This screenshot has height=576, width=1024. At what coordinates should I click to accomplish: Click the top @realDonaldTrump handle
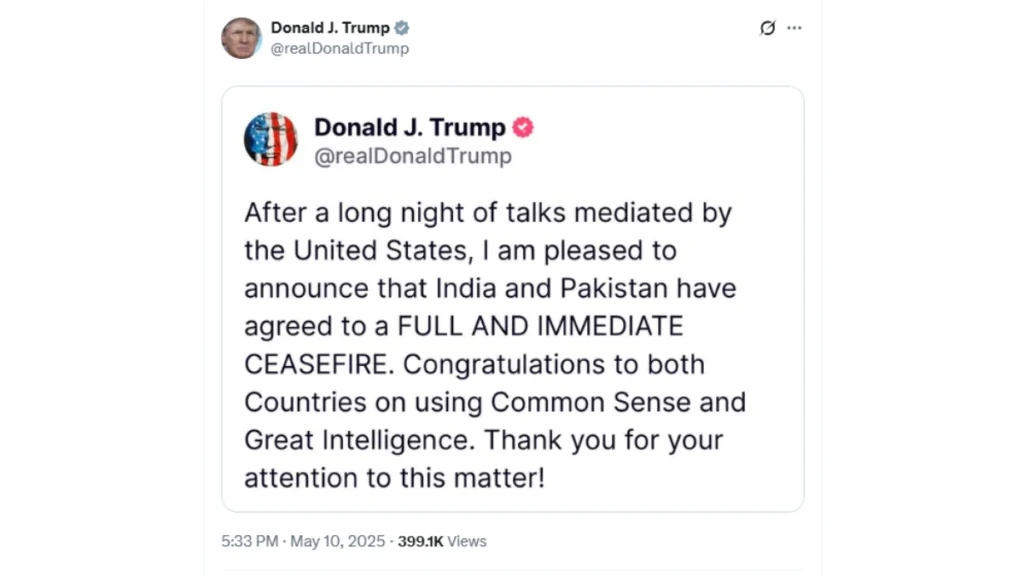point(340,48)
